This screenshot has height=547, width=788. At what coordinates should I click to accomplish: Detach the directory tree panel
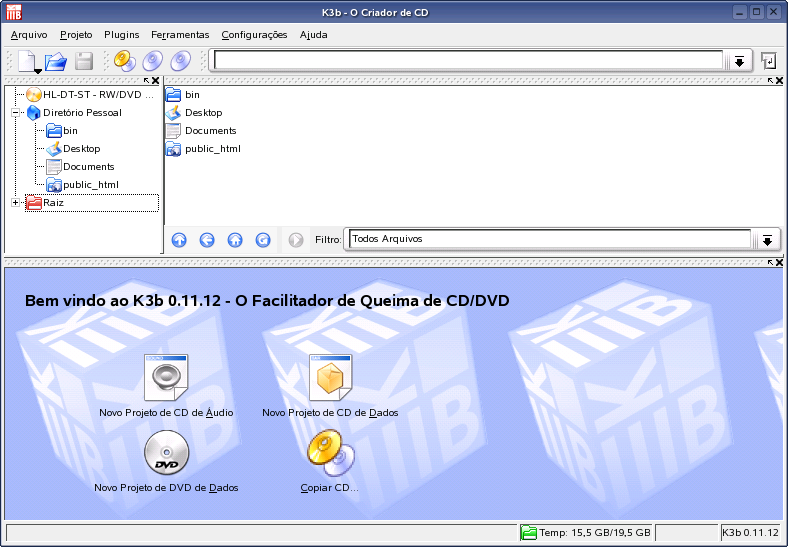[x=146, y=80]
